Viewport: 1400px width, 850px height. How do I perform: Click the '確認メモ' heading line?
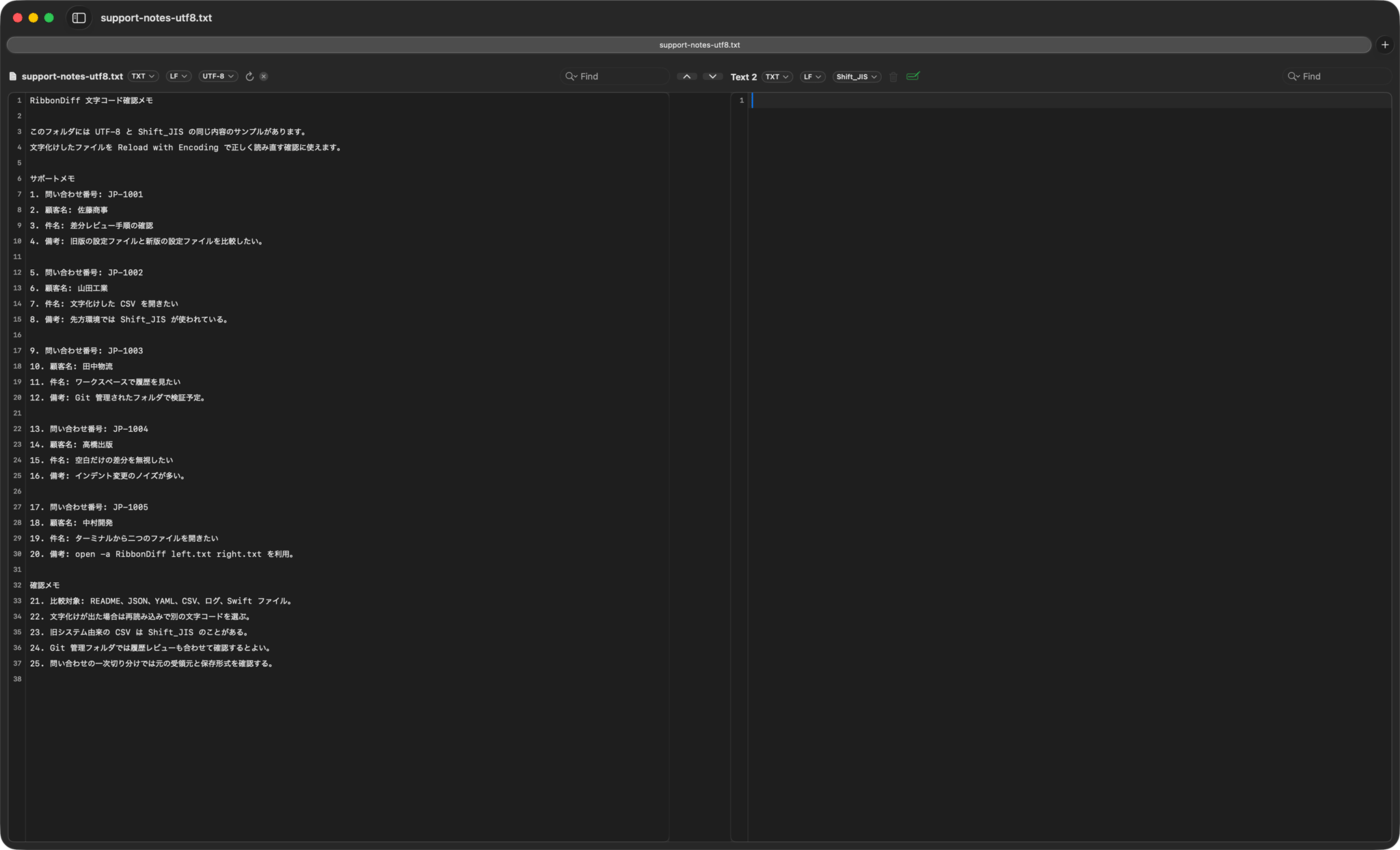44,586
